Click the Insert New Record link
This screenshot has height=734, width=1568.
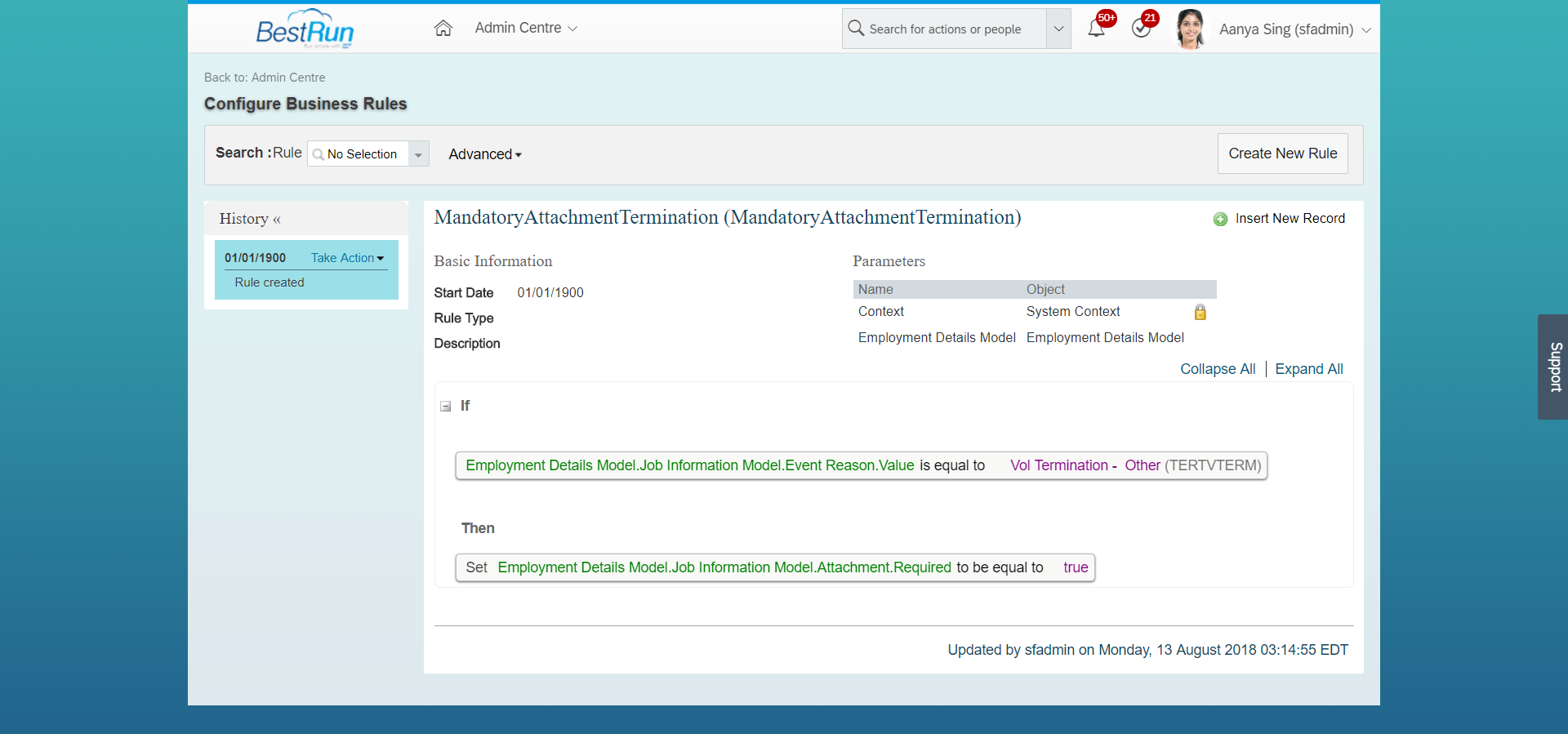pyautogui.click(x=1290, y=219)
